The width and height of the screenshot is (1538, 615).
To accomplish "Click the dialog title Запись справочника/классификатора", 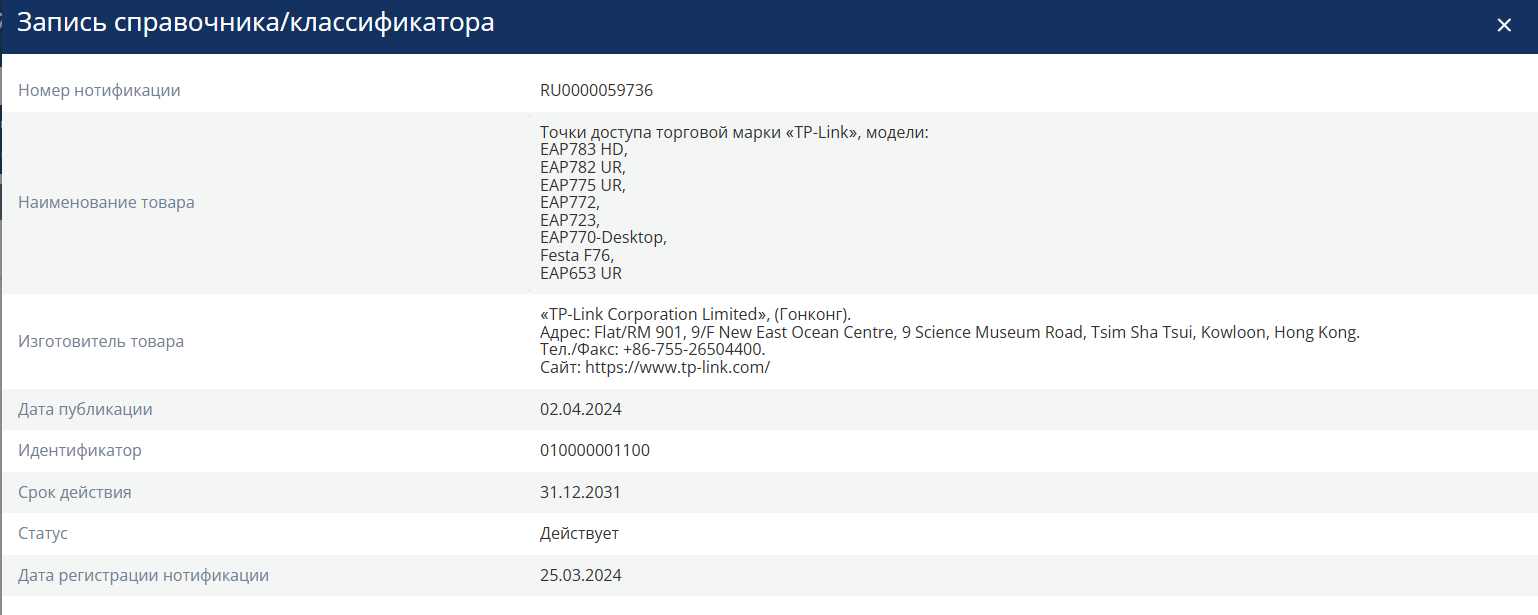I will [256, 23].
